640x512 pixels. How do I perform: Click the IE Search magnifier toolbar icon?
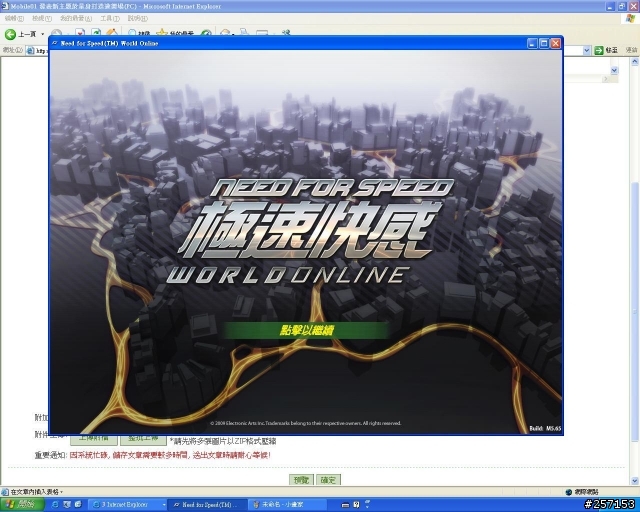(132, 33)
